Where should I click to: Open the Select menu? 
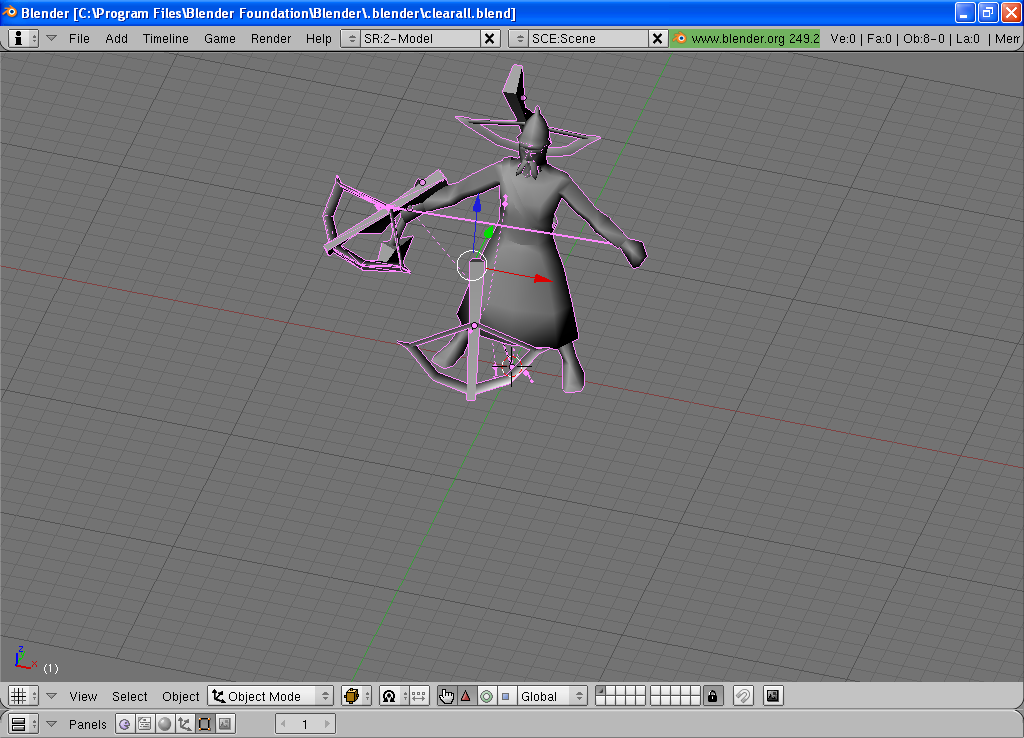pyautogui.click(x=129, y=696)
